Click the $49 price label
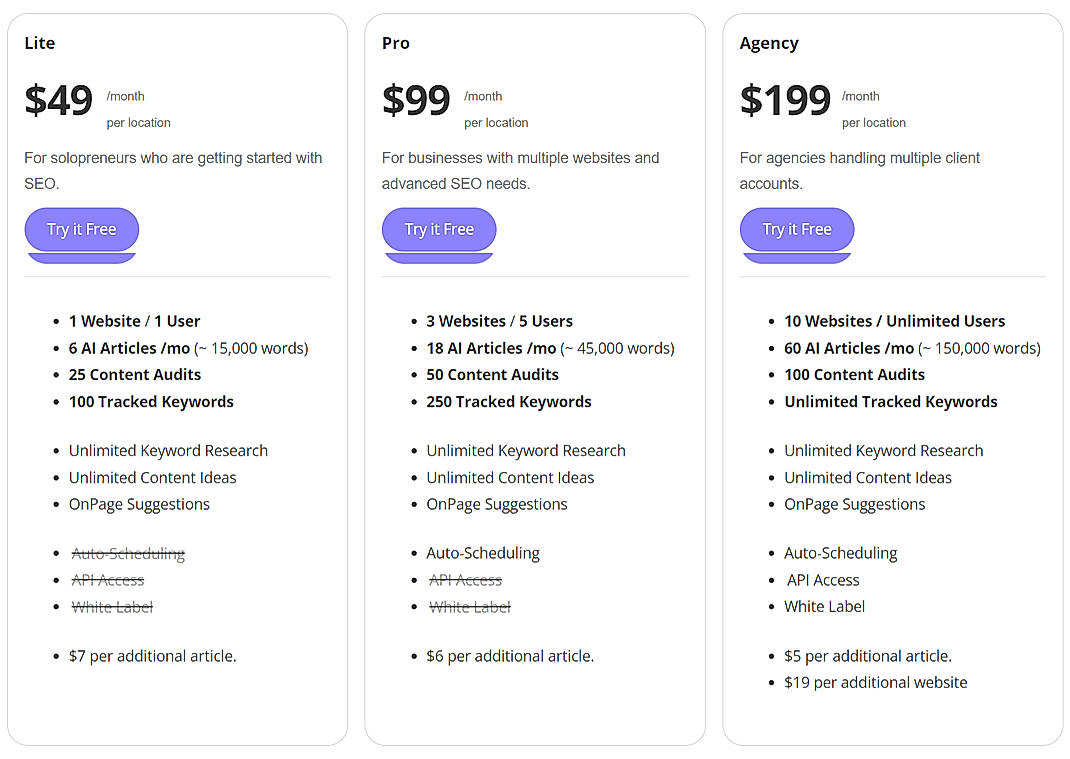The height and width of the screenshot is (759, 1070). click(58, 99)
